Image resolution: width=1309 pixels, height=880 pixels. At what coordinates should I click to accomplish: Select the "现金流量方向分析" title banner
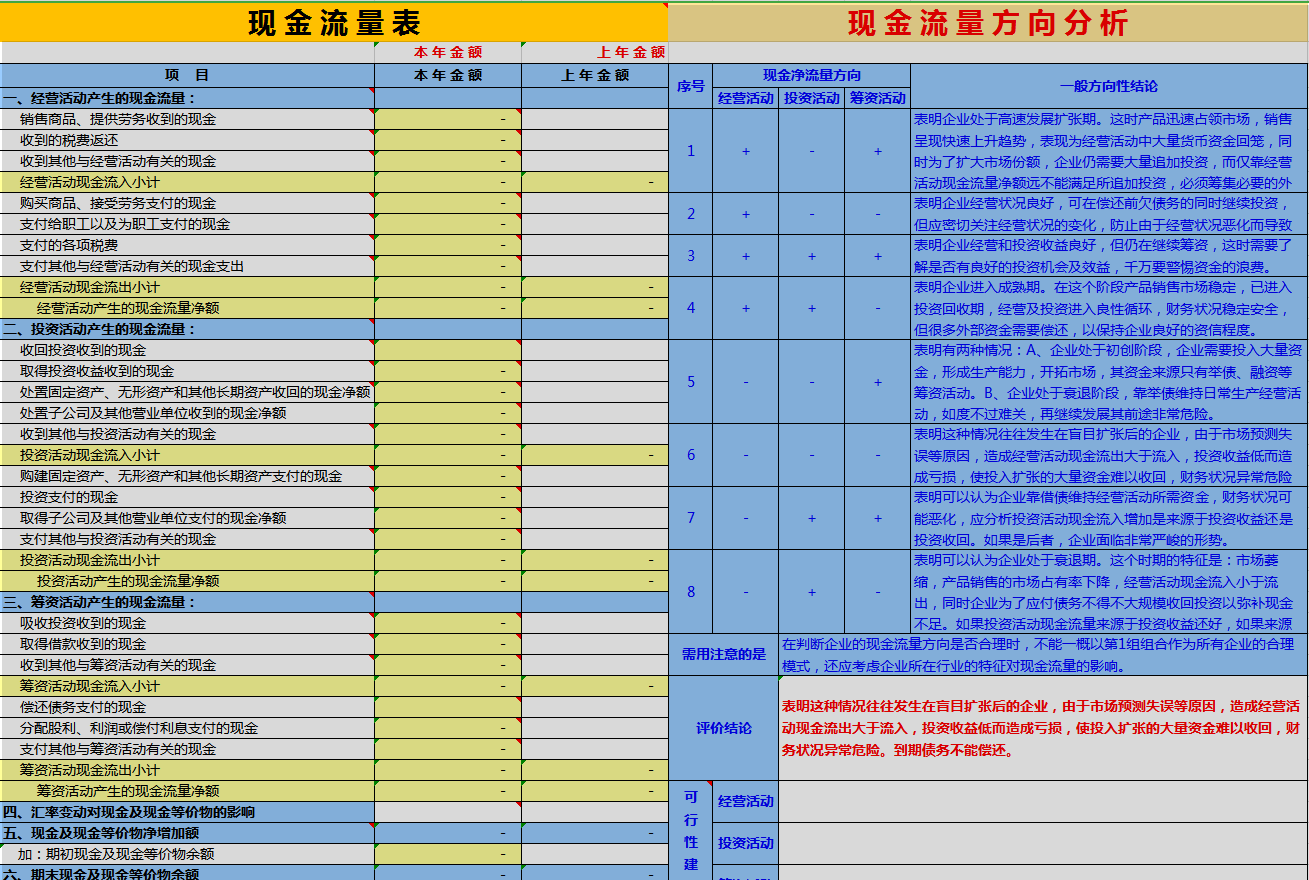coord(988,22)
